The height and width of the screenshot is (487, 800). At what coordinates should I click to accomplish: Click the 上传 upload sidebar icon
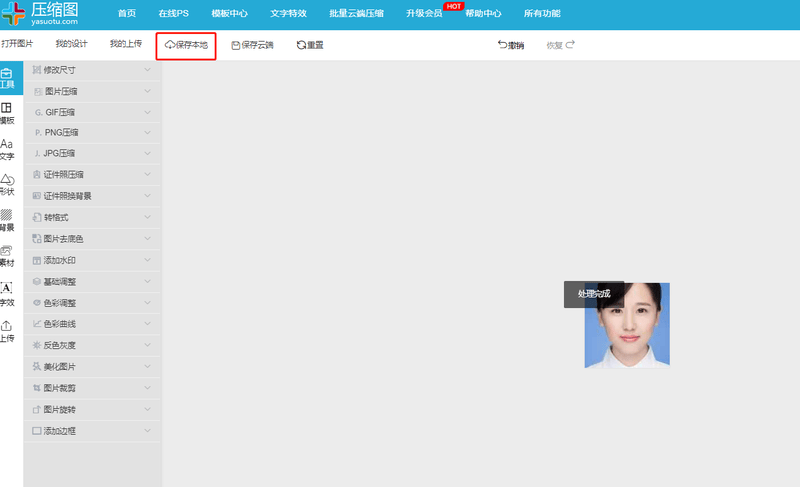click(7, 331)
